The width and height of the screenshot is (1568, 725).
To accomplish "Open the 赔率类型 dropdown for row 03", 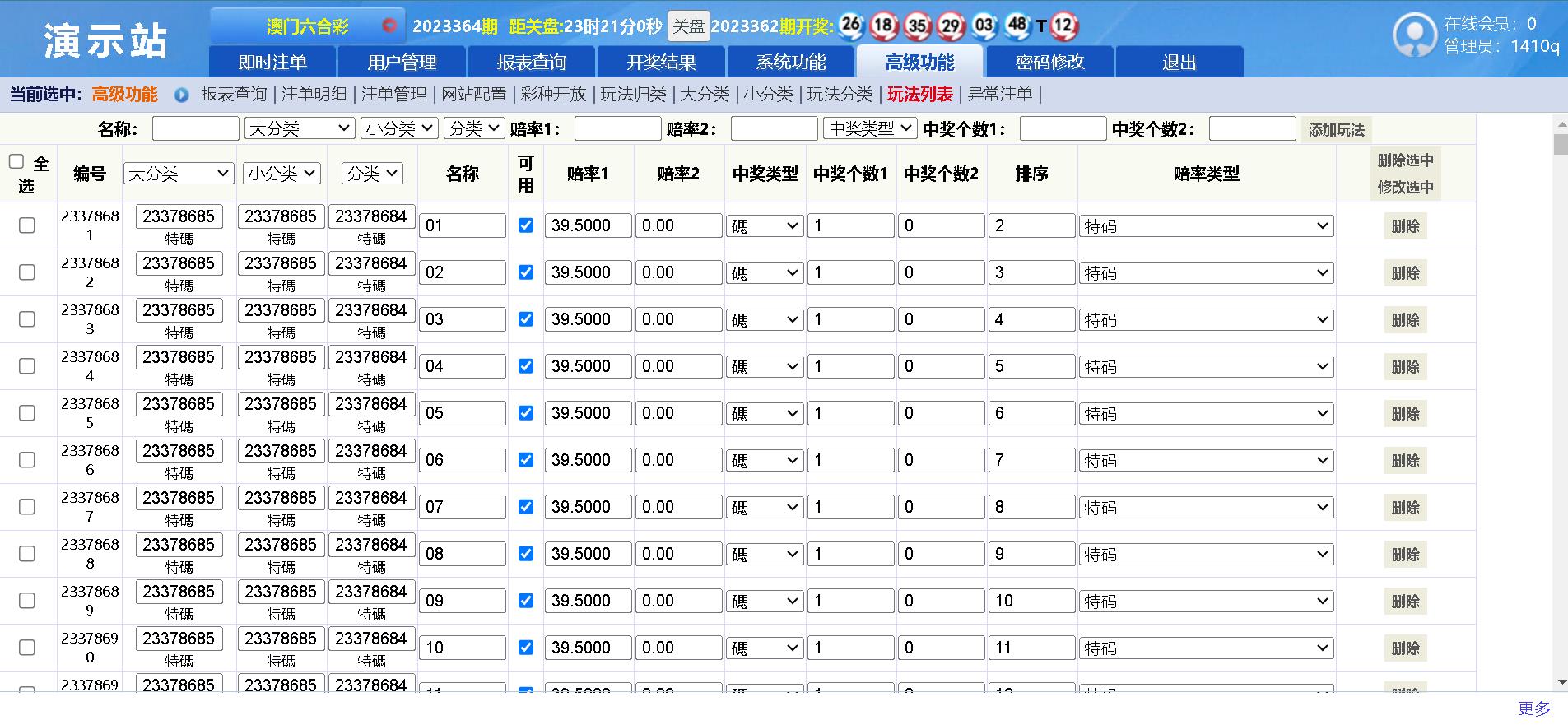I will [1207, 319].
